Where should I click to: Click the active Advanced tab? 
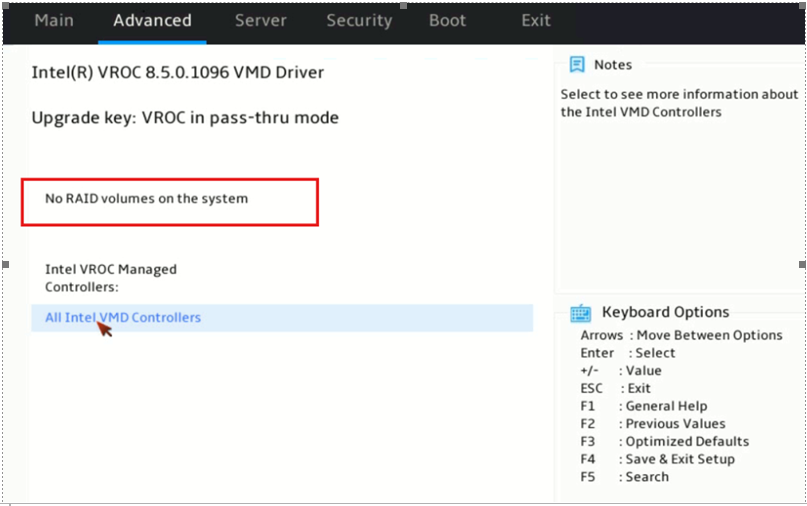pyautogui.click(x=152, y=21)
